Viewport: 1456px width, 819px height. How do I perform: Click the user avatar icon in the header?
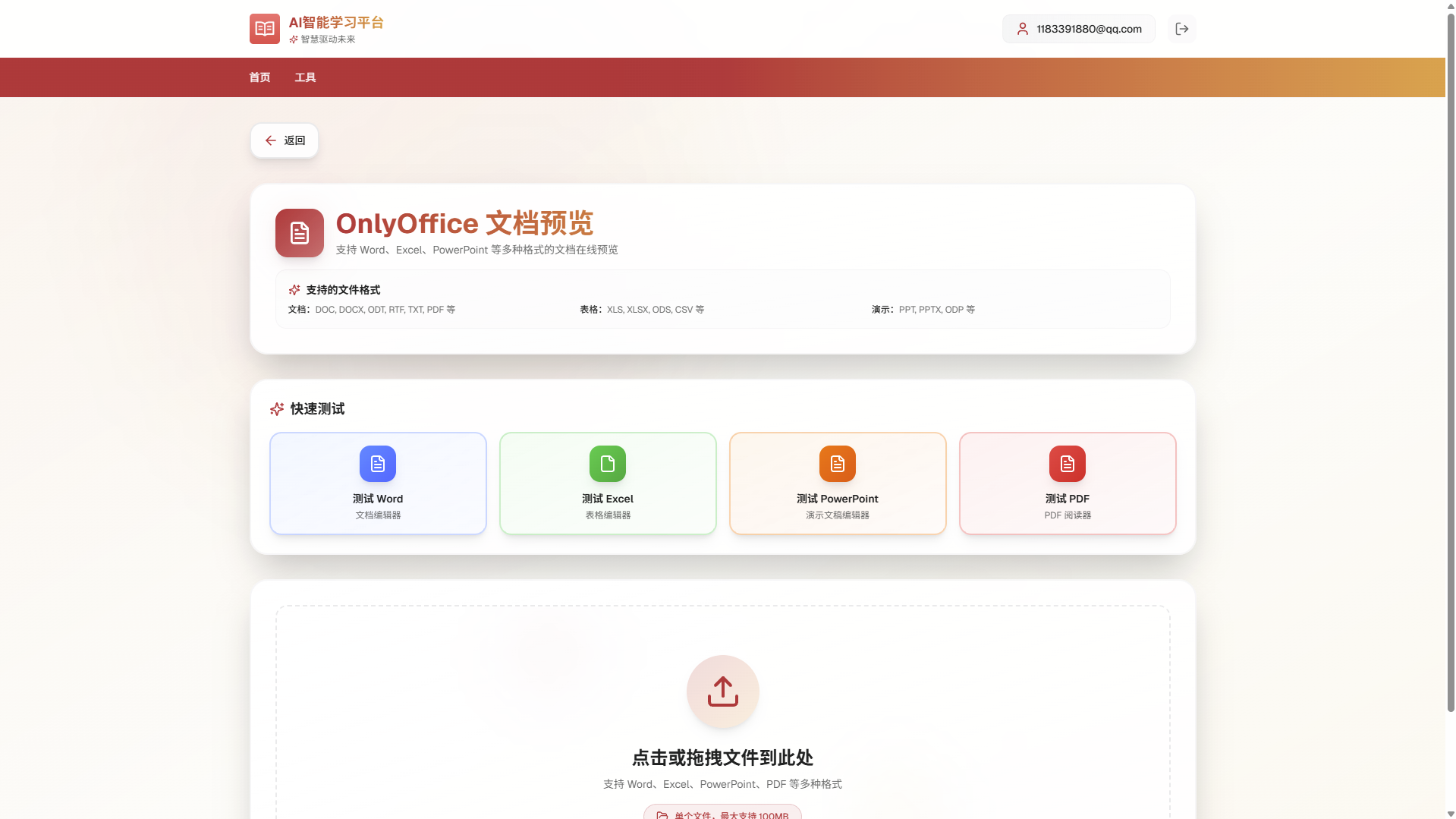coord(1023,29)
